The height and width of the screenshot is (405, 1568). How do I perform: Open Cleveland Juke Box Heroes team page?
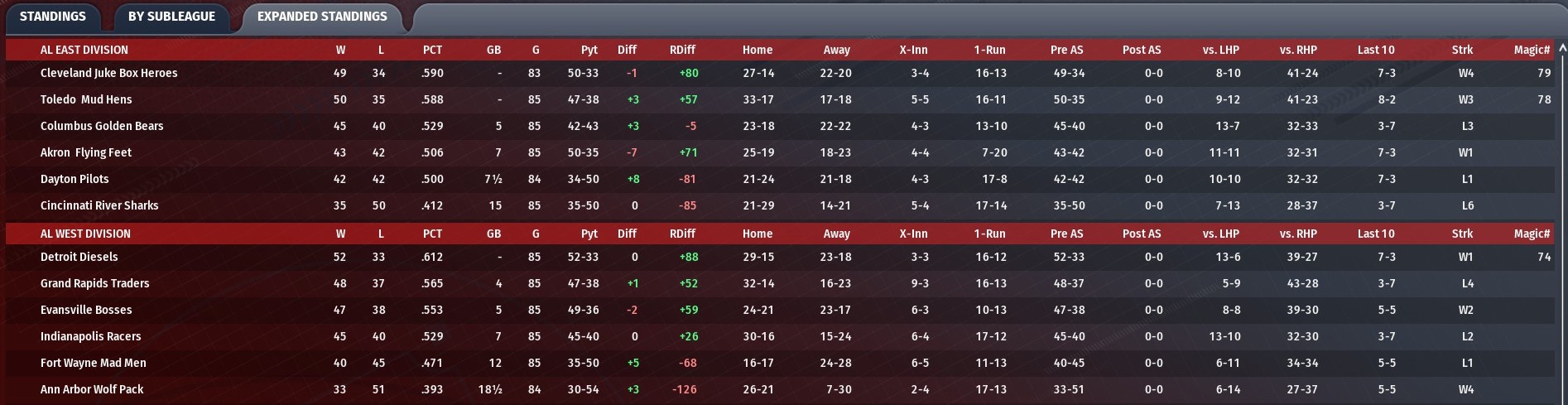click(108, 73)
